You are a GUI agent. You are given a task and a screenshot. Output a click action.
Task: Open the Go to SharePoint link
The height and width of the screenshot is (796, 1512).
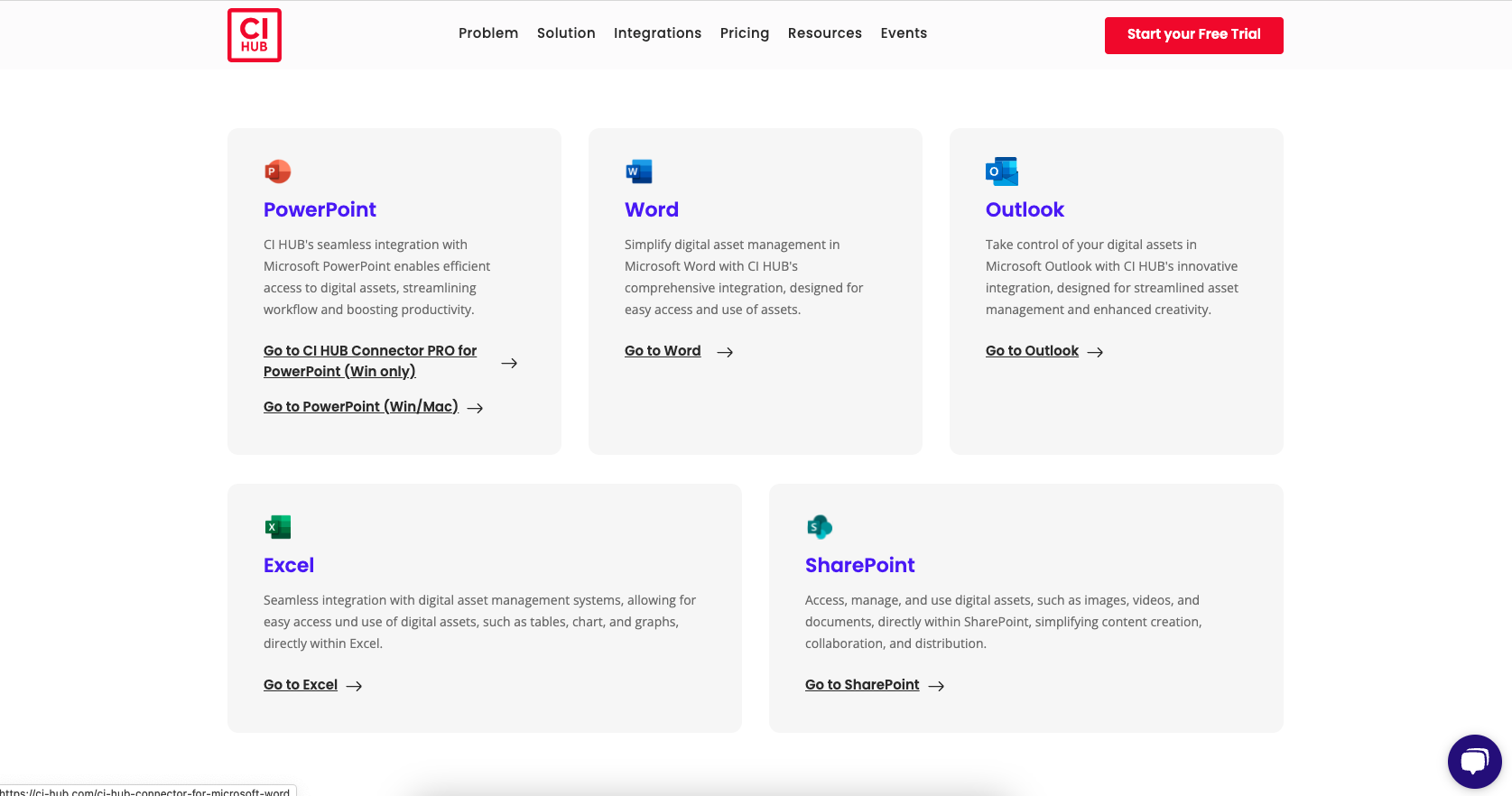(862, 685)
